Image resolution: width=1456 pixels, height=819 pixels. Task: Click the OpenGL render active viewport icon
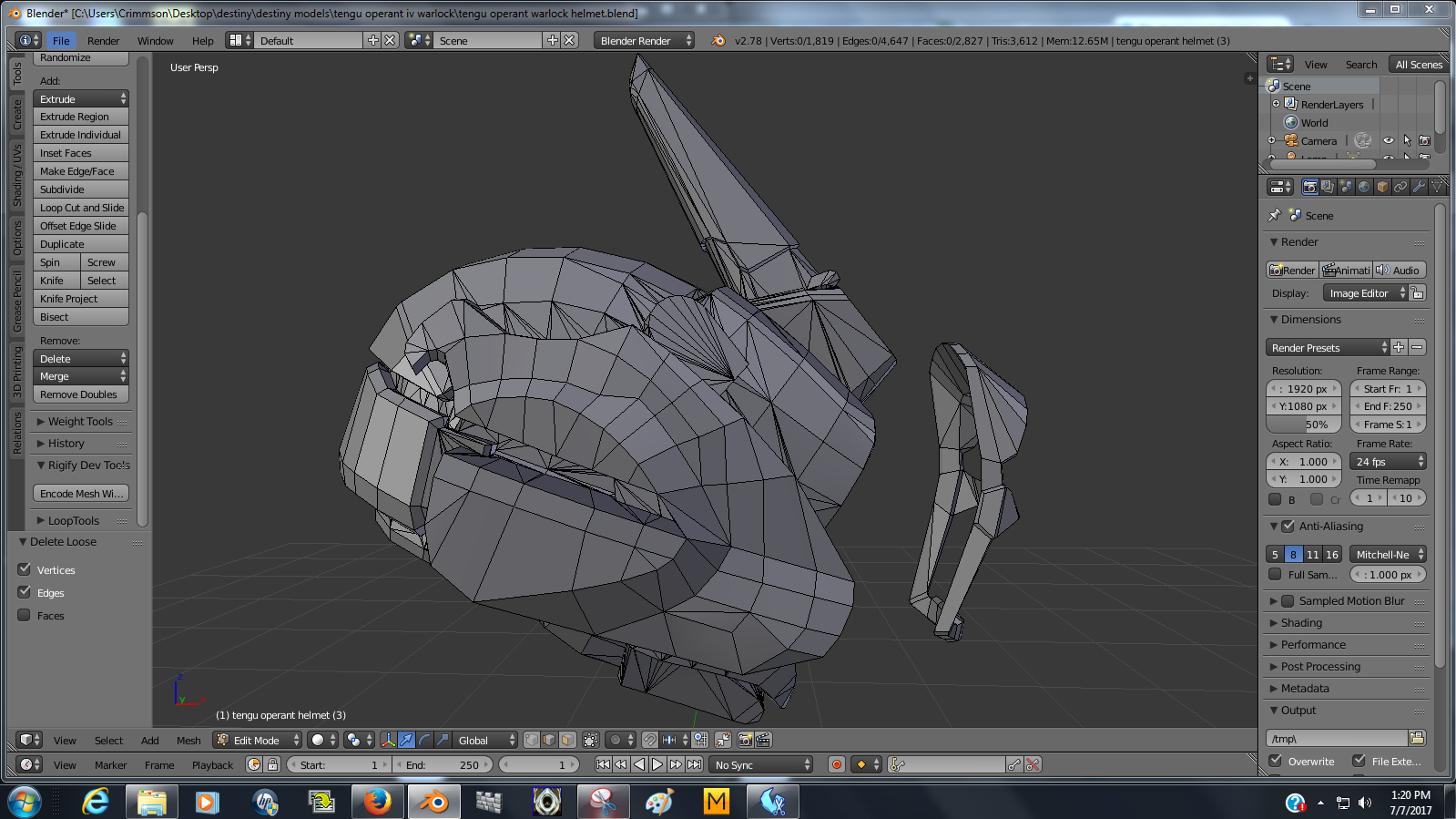(x=745, y=740)
